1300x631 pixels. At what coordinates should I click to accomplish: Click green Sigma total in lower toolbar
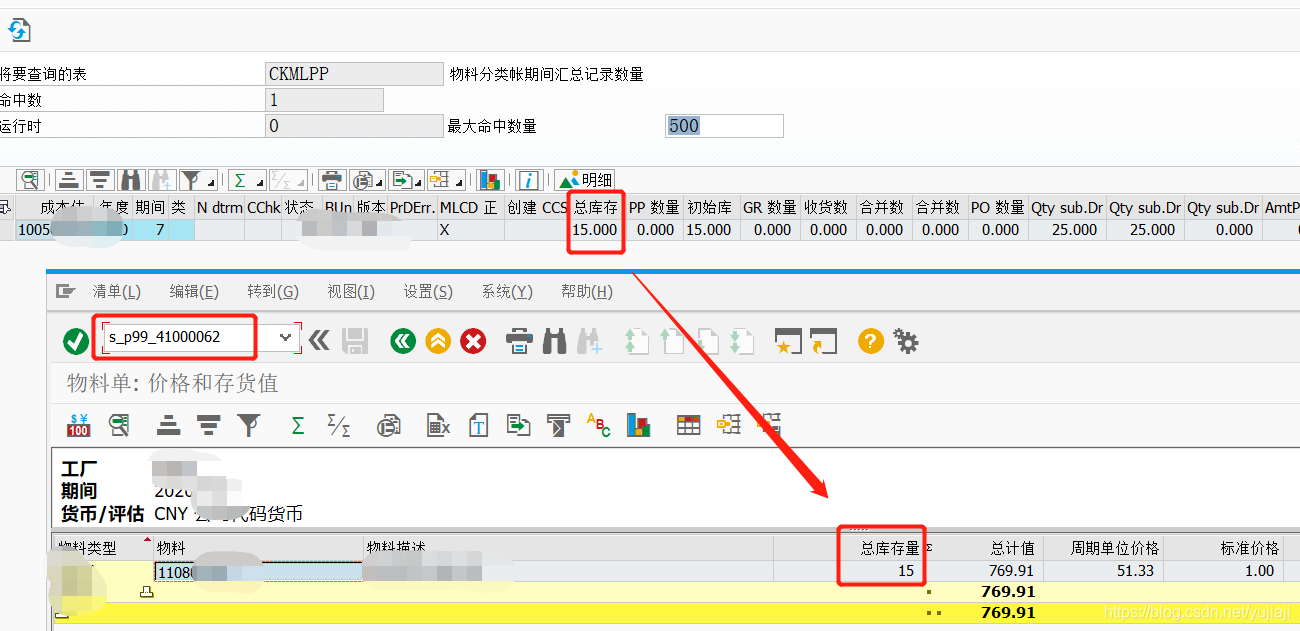click(297, 425)
